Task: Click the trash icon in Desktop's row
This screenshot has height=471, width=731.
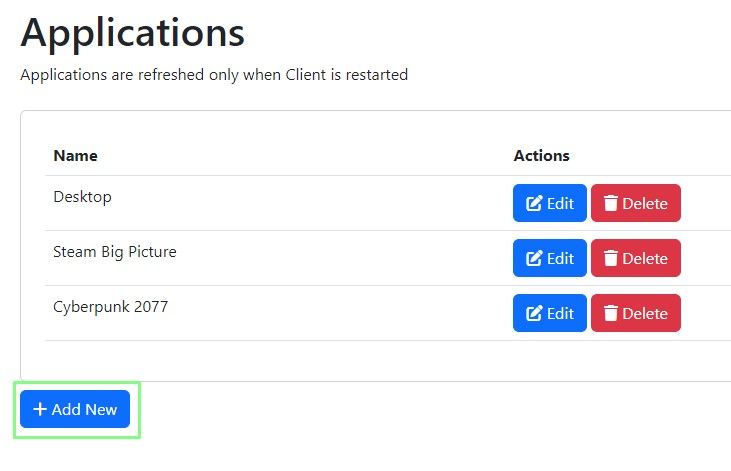Action: tap(610, 203)
